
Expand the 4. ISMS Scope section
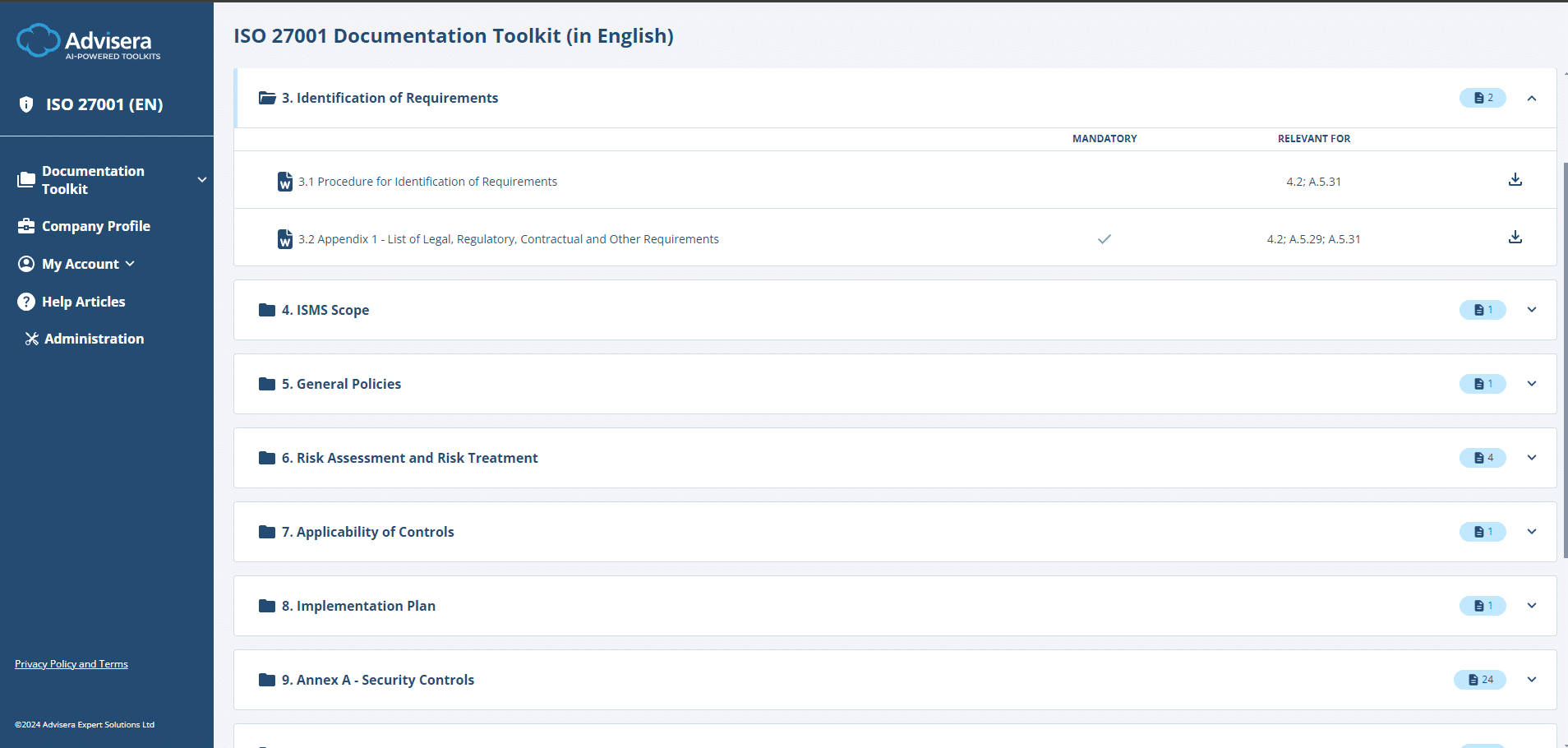pyautogui.click(x=1531, y=310)
